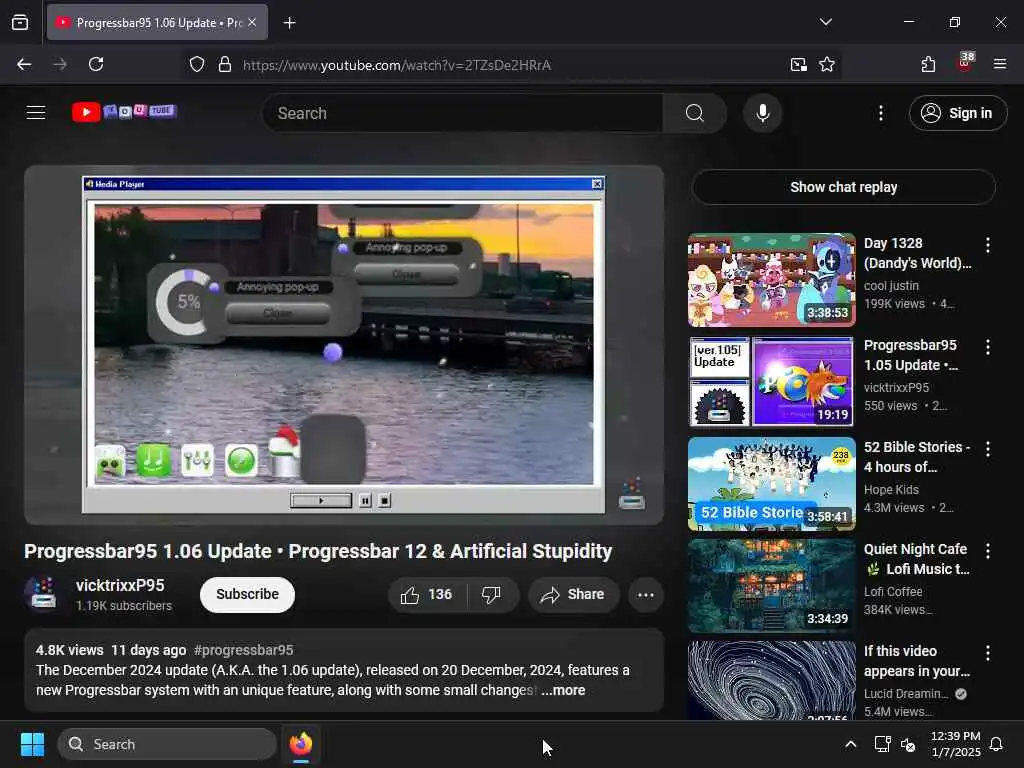
Task: Open options for Progressbar95 1.05 Update video
Action: click(987, 347)
